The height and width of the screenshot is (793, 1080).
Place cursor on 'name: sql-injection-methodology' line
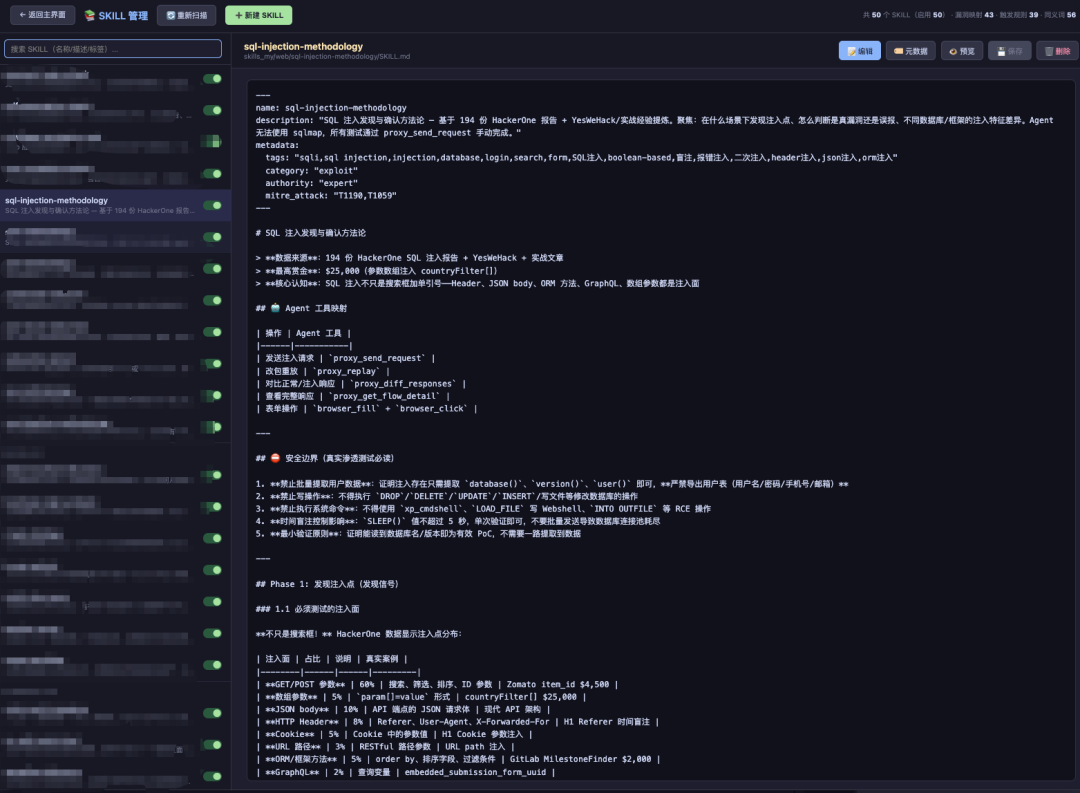[331, 107]
